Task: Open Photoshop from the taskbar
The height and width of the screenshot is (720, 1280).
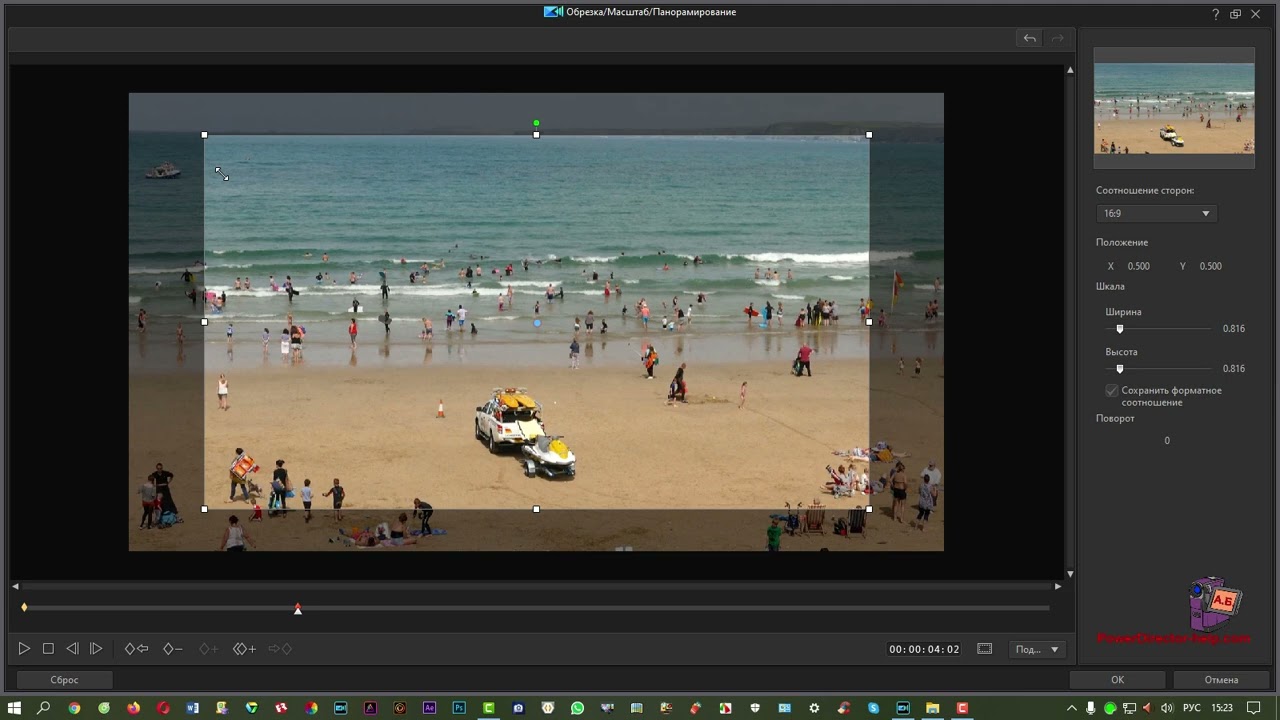Action: [x=459, y=708]
